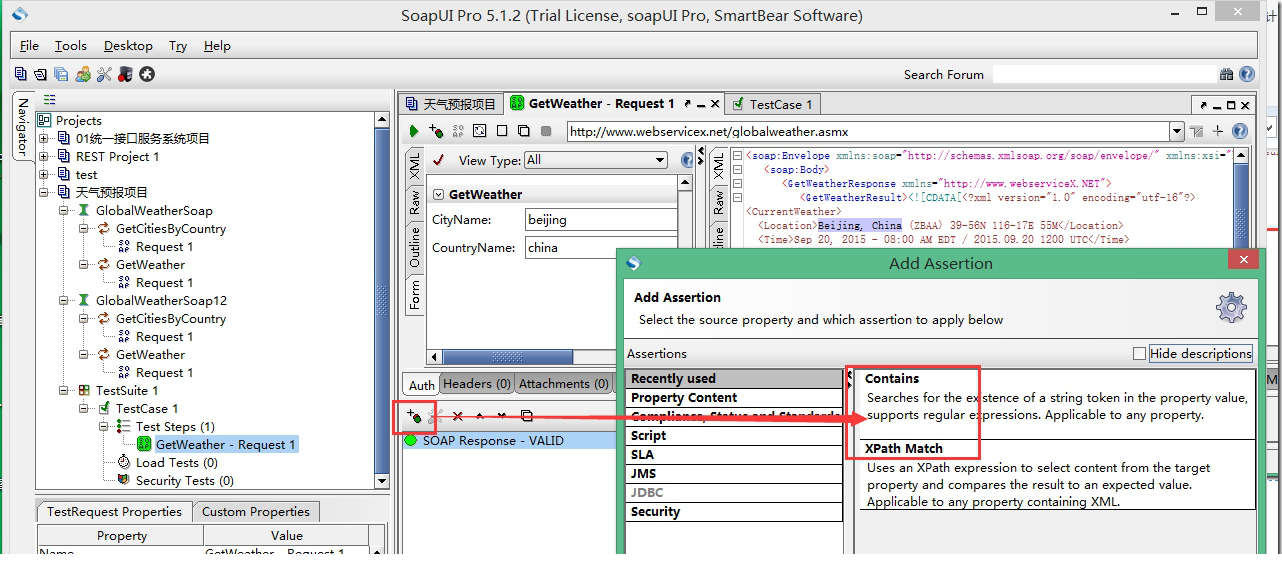Viewport: 1282px width, 576px height.
Task: Expand the 01统一接口服务系统项目 project node
Action: tap(43, 139)
